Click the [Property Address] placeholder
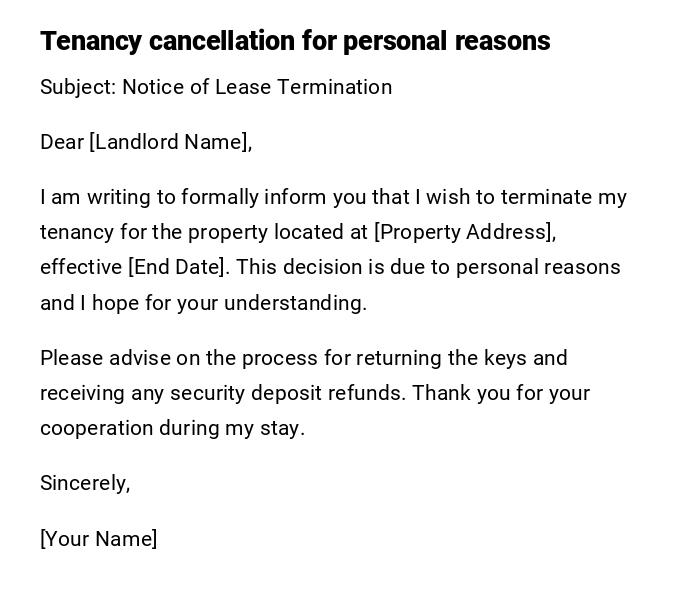 click(464, 232)
